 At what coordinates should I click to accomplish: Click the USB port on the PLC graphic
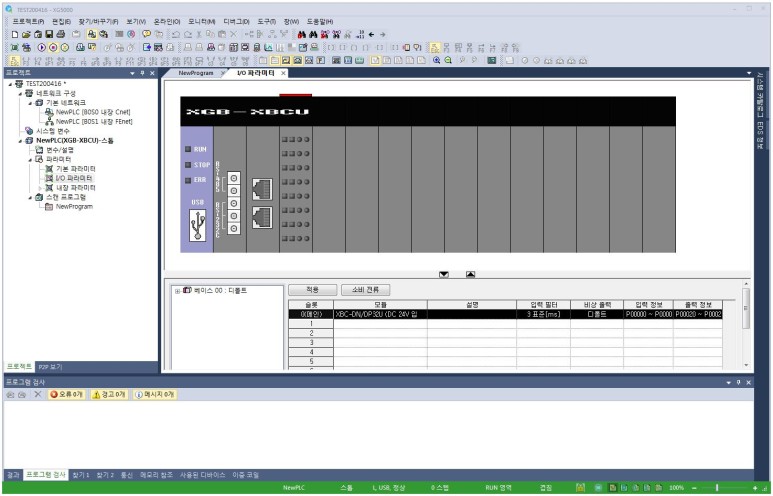tap(198, 225)
